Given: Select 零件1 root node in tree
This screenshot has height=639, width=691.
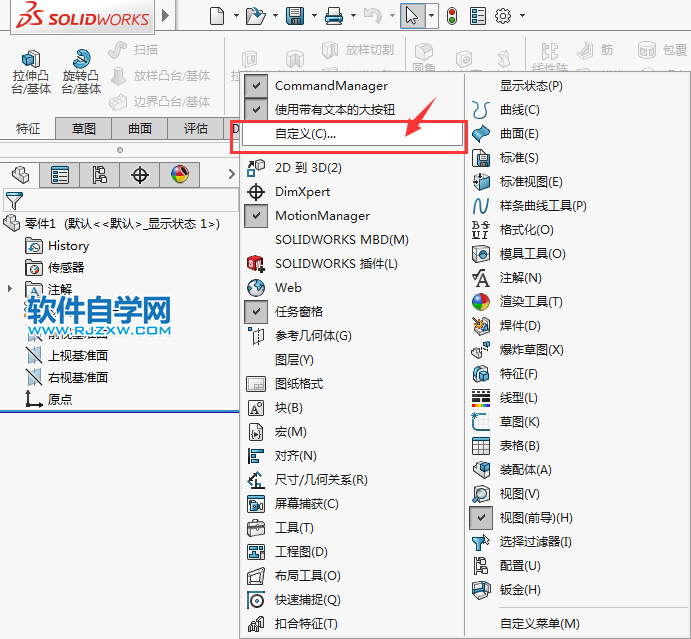Looking at the screenshot, I should [x=111, y=224].
